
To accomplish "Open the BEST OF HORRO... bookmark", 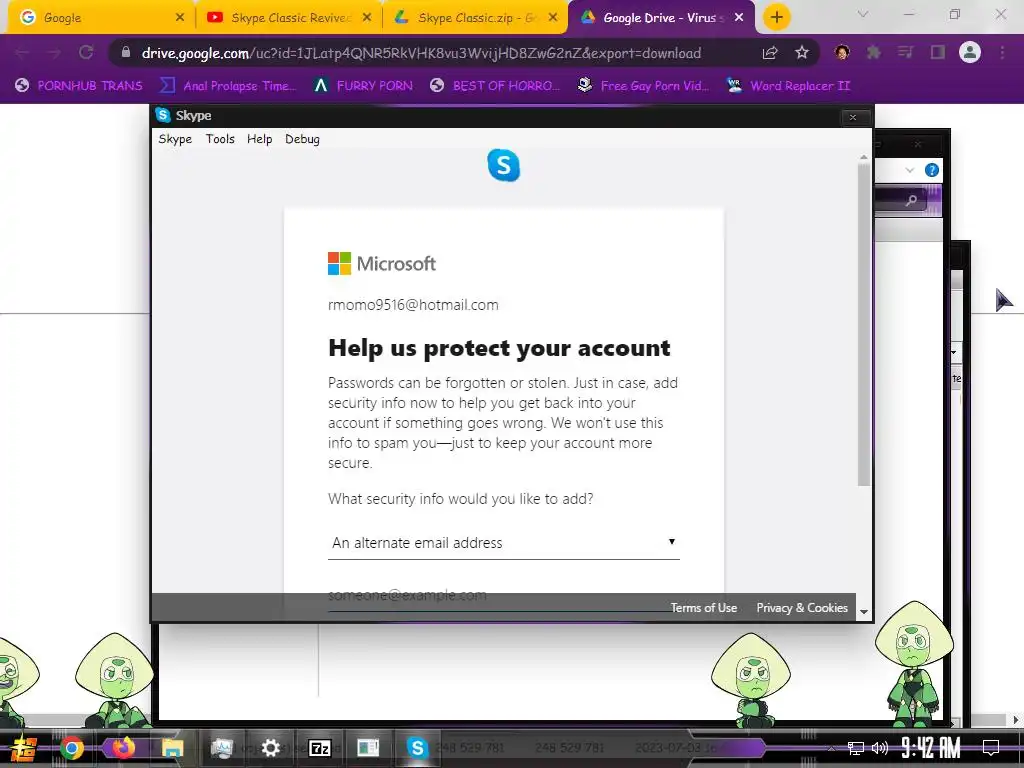I will pyautogui.click(x=495, y=86).
